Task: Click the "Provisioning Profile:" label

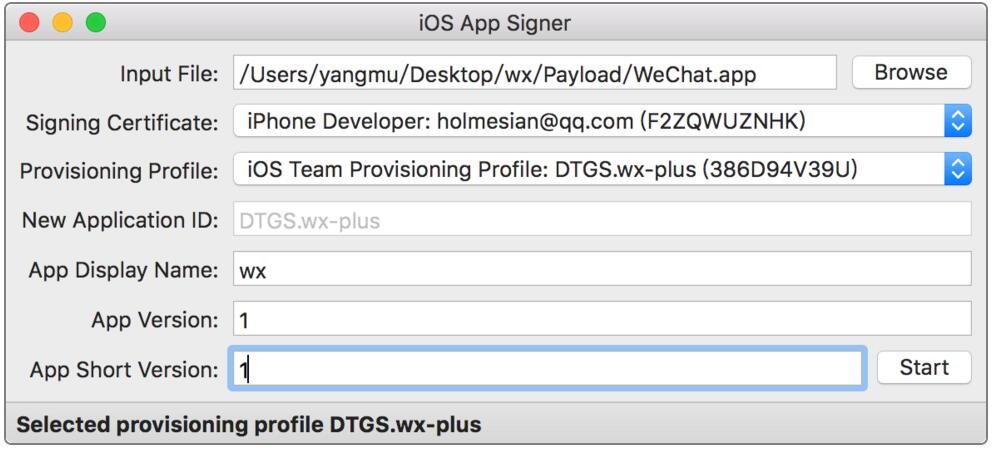Action: point(119,172)
